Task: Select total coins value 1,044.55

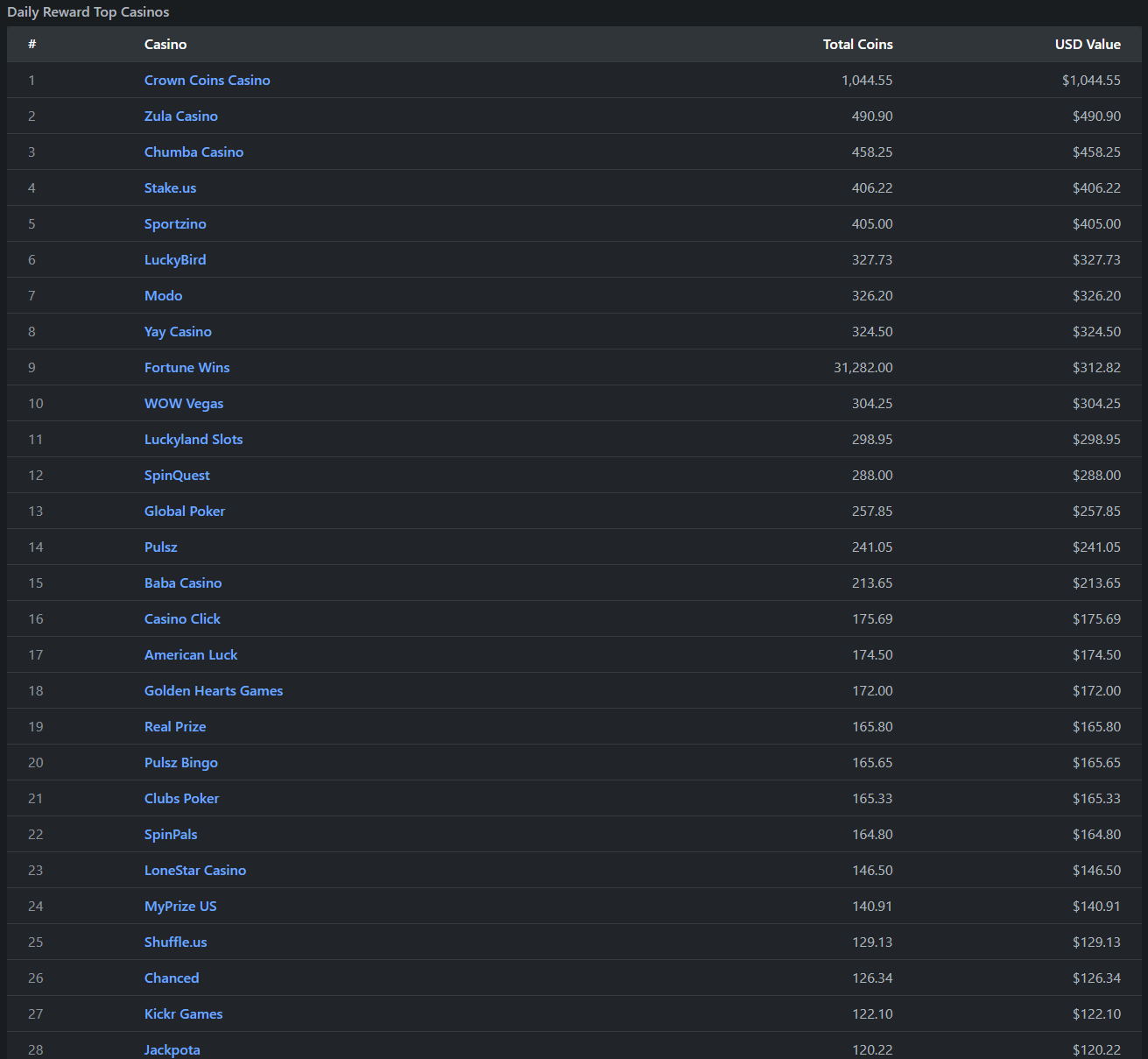Action: pos(867,80)
